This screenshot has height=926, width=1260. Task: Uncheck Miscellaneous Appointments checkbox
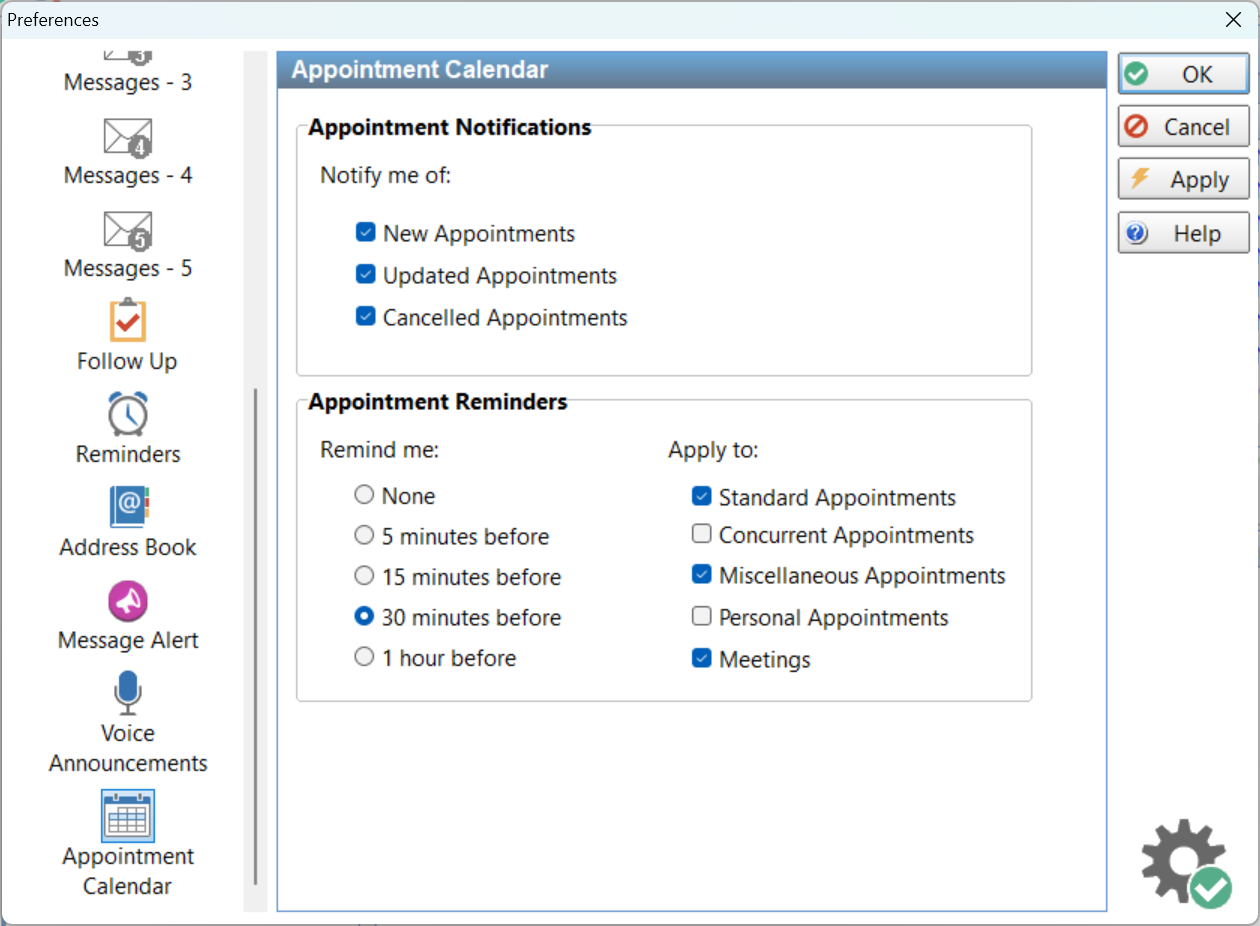[x=702, y=576]
